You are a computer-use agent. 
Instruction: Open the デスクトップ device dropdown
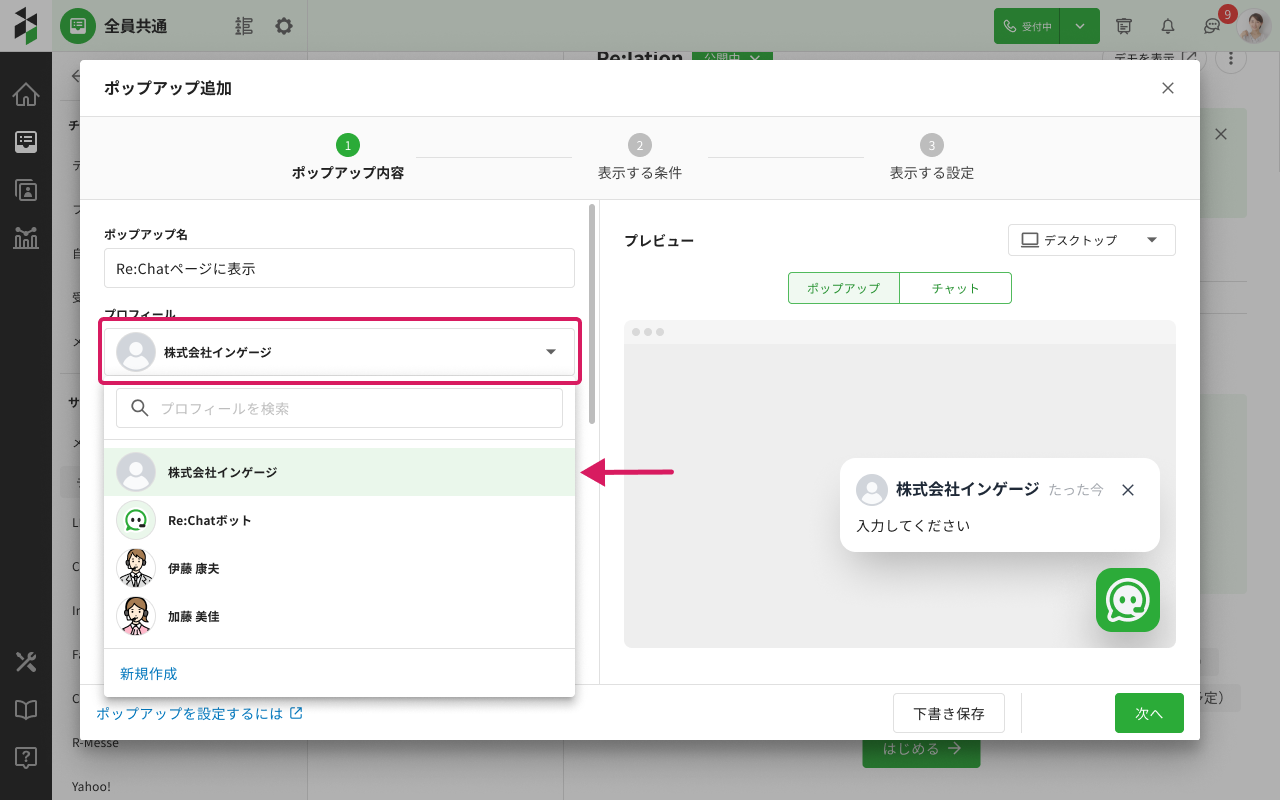[x=1091, y=240]
